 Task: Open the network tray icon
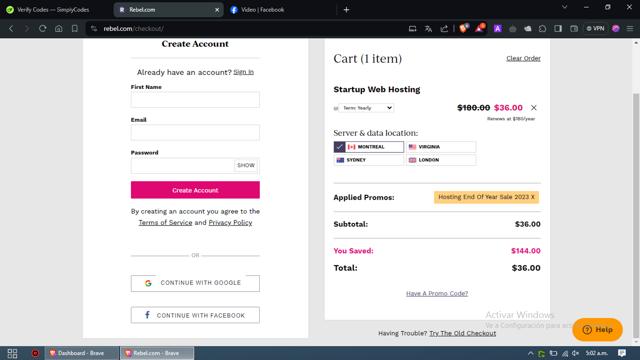565,353
